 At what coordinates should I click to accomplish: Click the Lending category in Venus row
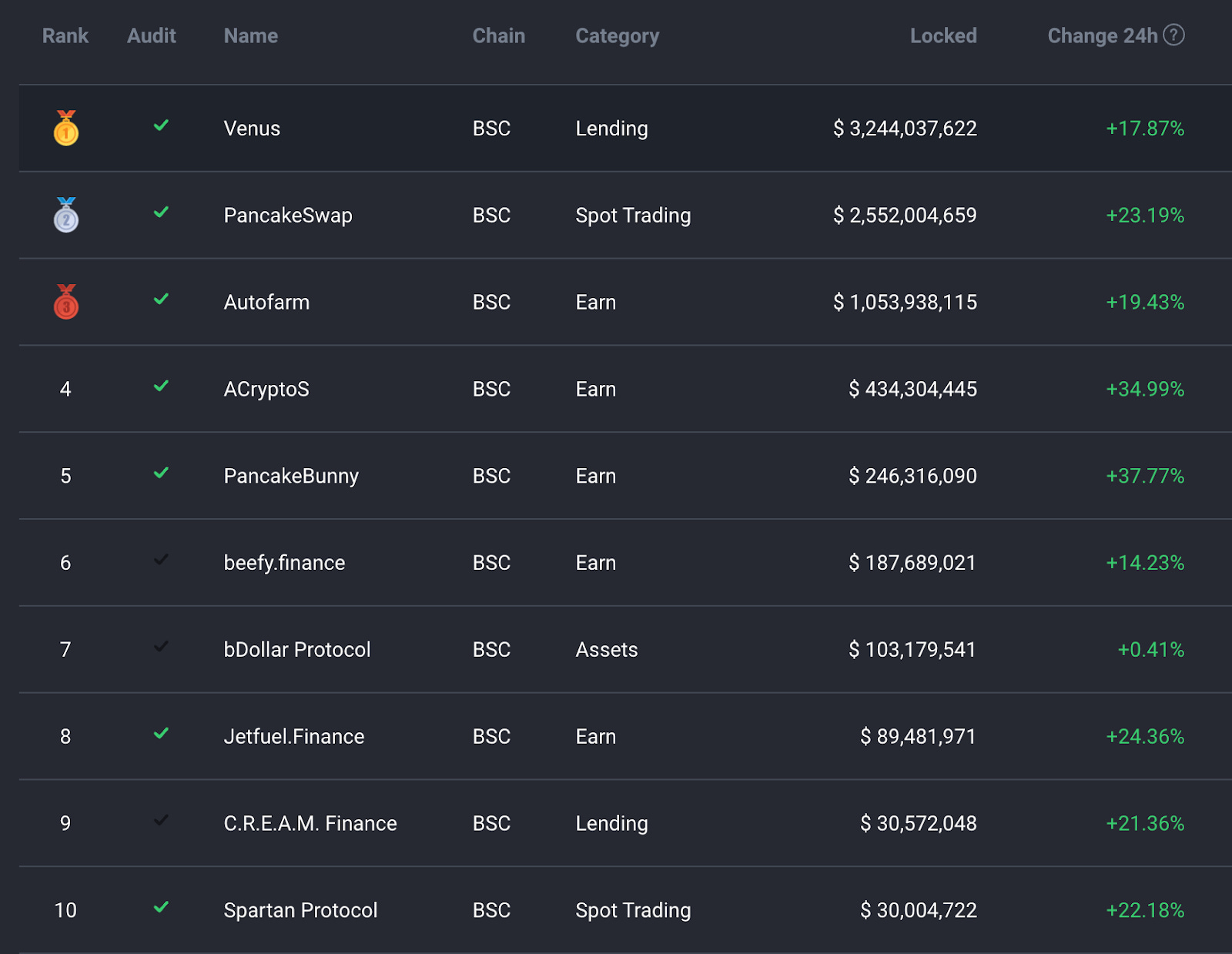pos(612,129)
